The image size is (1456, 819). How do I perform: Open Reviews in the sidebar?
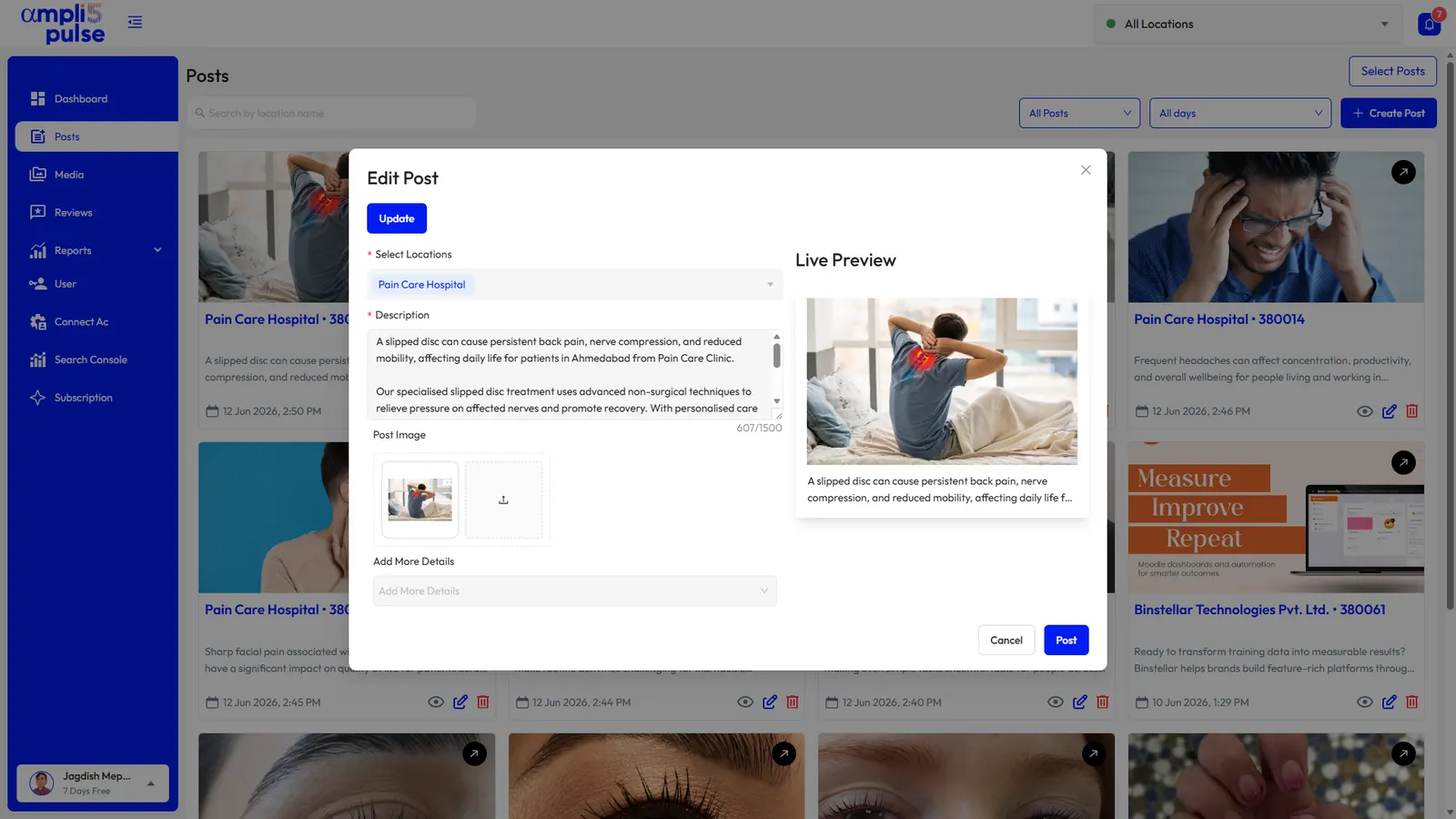pyautogui.click(x=96, y=213)
